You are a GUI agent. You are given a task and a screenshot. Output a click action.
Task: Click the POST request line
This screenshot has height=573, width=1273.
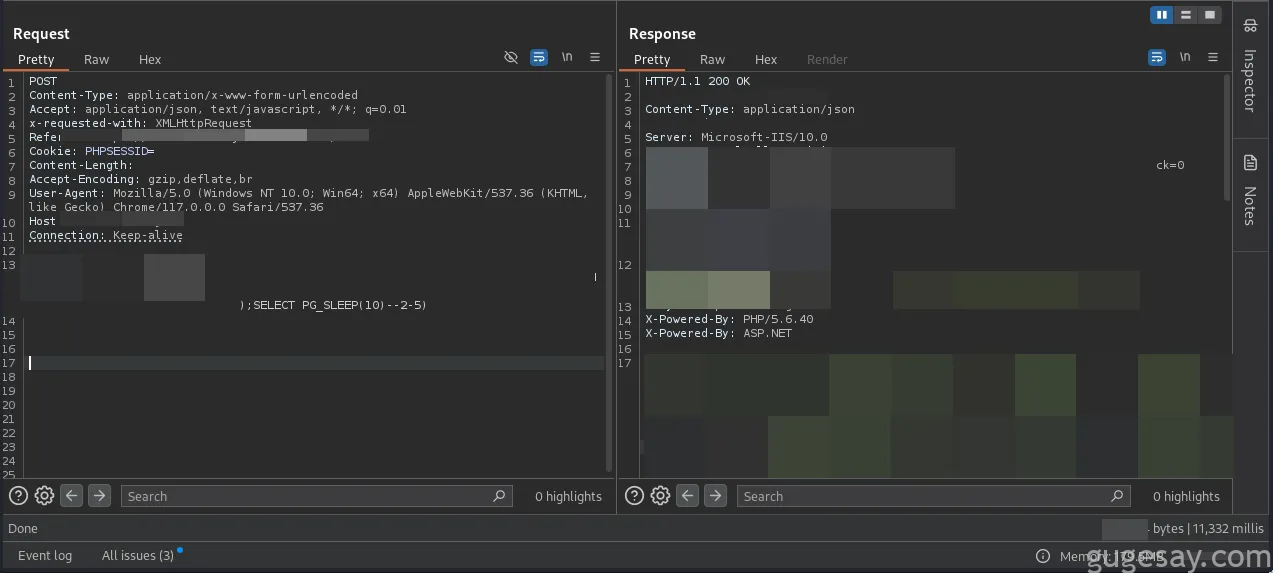43,81
